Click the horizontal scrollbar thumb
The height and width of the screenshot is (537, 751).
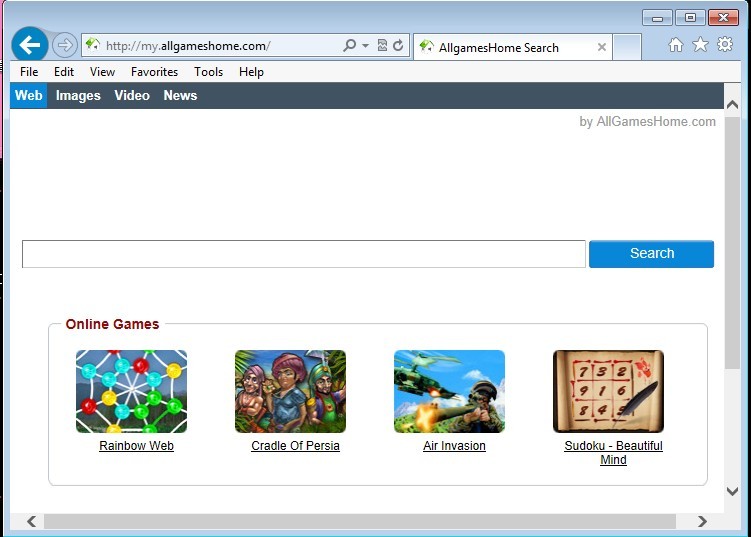click(360, 521)
